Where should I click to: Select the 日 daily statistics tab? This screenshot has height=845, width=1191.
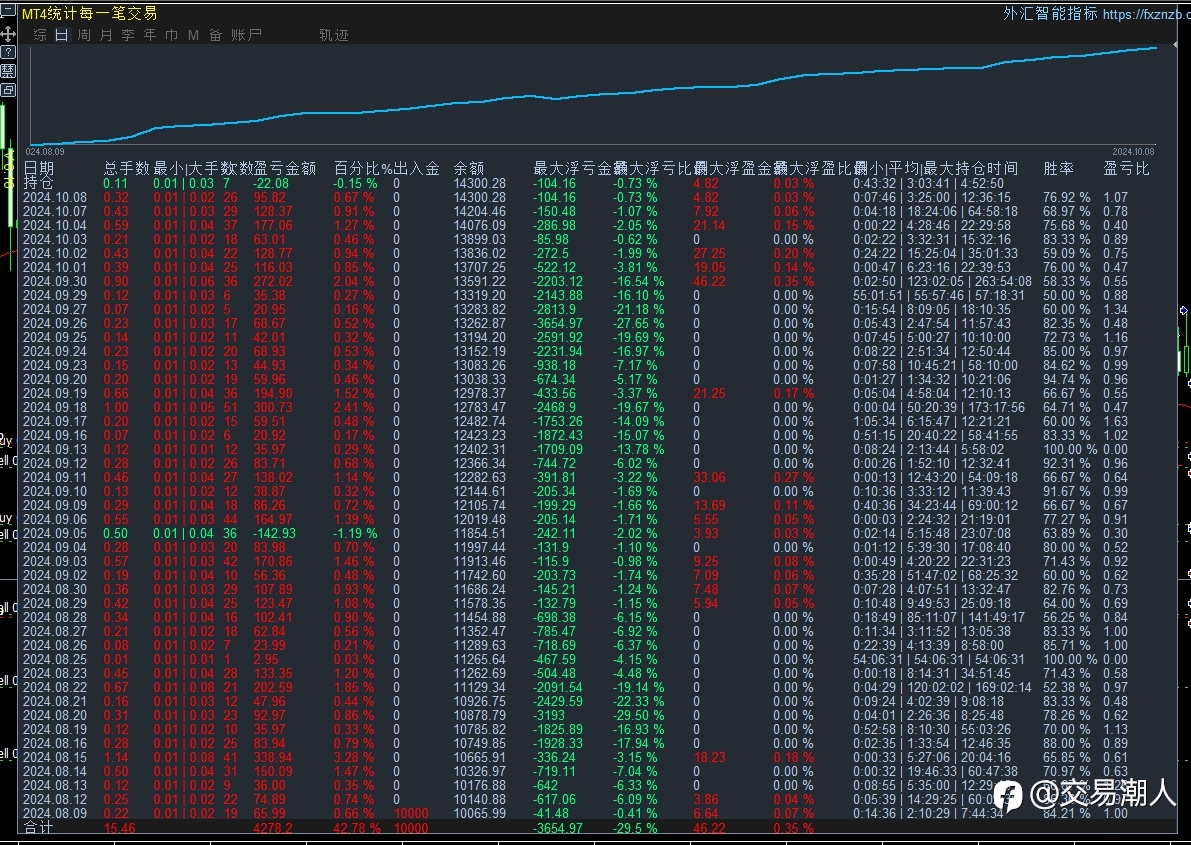pyautogui.click(x=62, y=35)
